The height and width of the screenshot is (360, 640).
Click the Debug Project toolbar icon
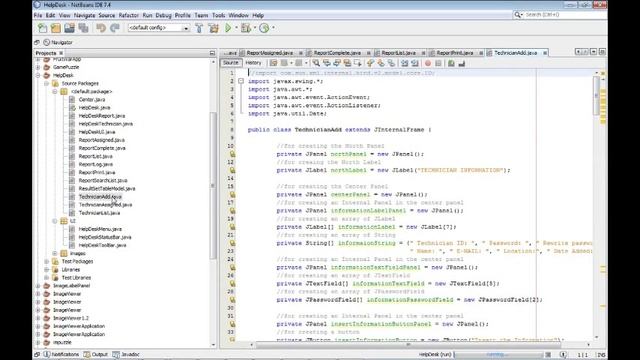(x=246, y=28)
